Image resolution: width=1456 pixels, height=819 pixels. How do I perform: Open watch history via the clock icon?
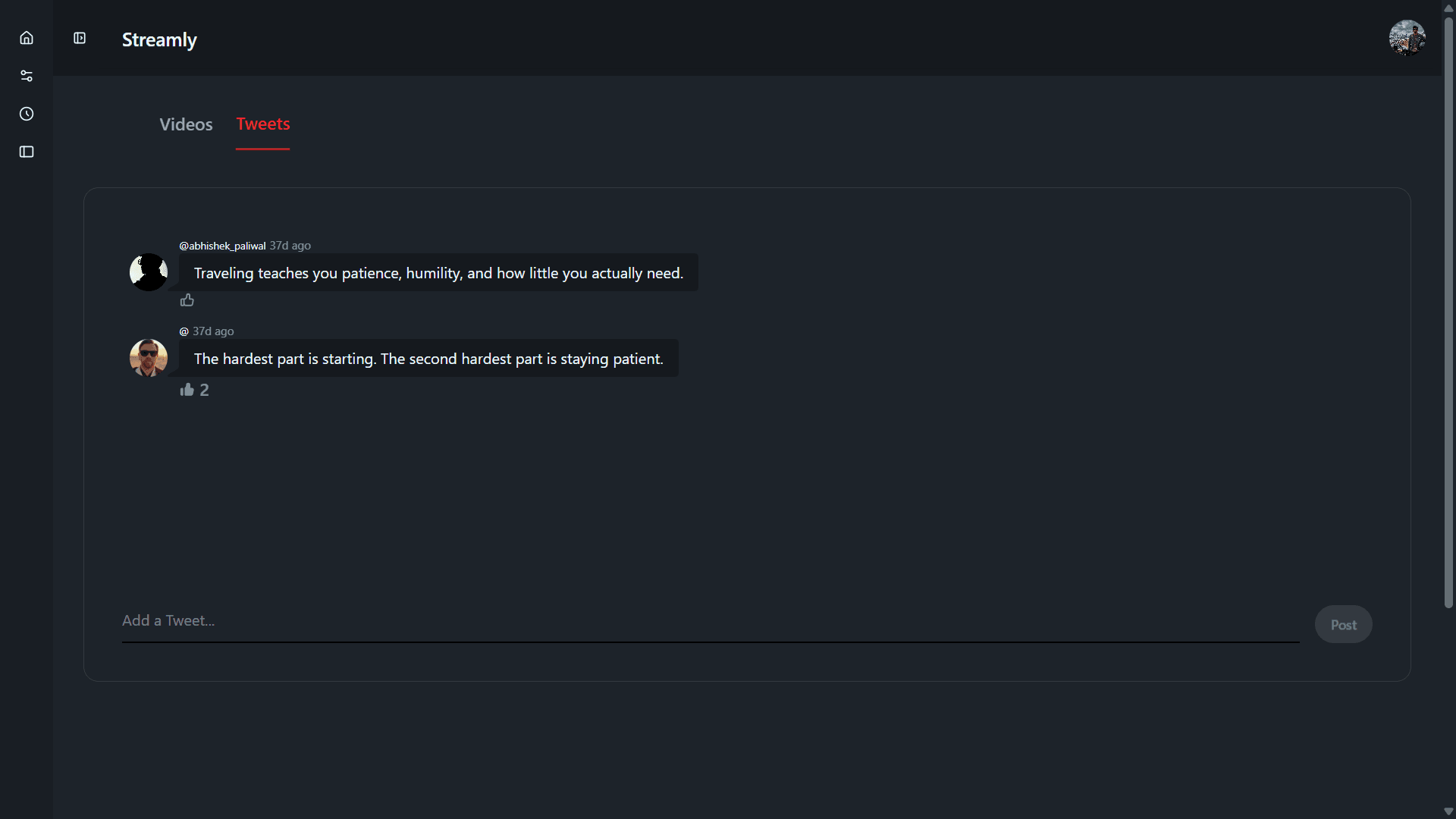pyautogui.click(x=27, y=114)
